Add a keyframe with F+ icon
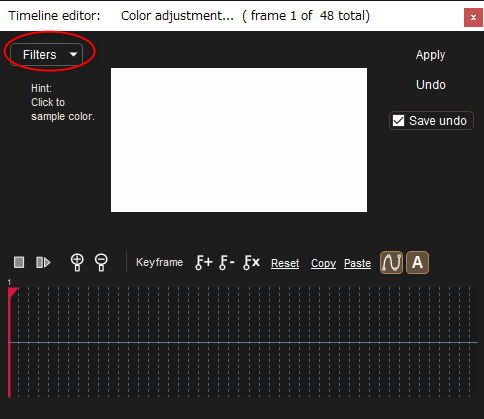 coord(204,262)
